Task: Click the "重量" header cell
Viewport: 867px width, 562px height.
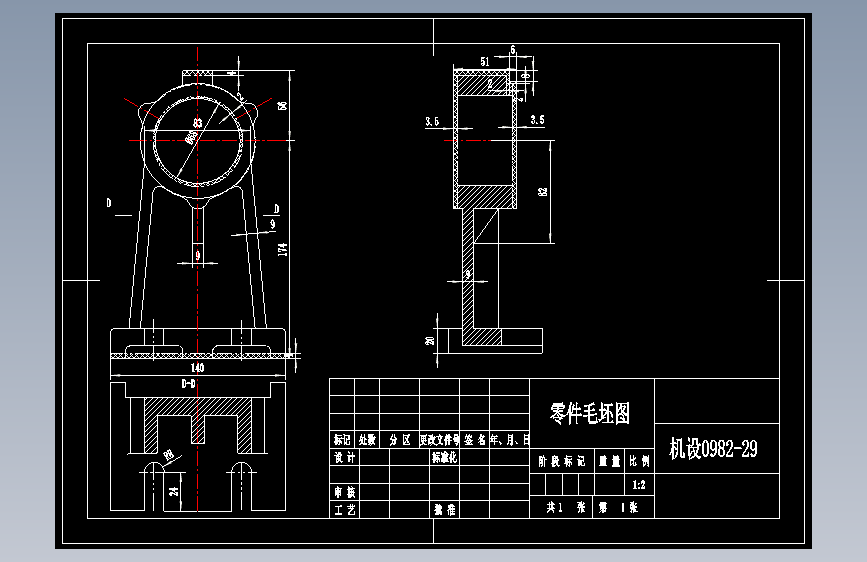Action: click(x=610, y=461)
